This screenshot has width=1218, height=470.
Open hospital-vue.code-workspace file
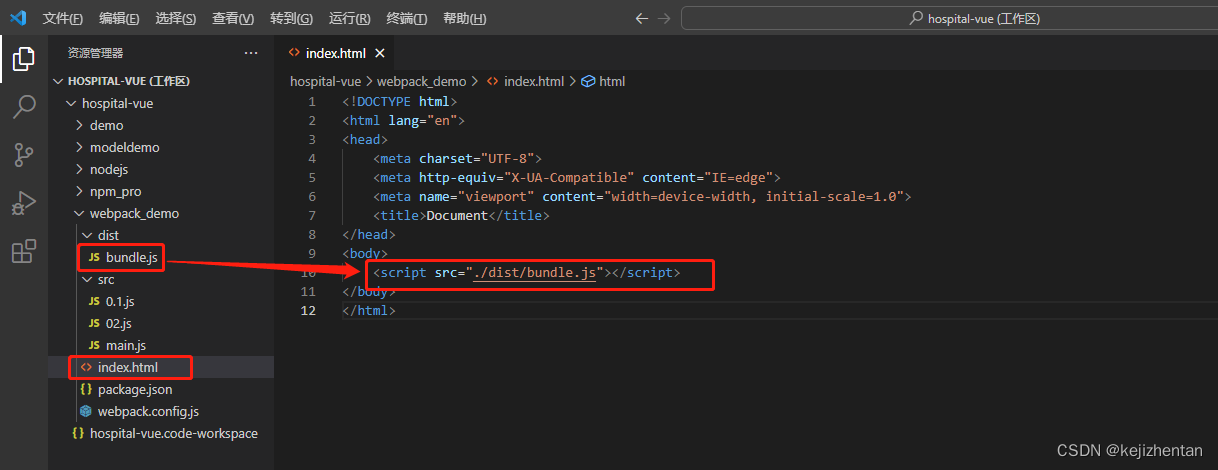click(161, 433)
